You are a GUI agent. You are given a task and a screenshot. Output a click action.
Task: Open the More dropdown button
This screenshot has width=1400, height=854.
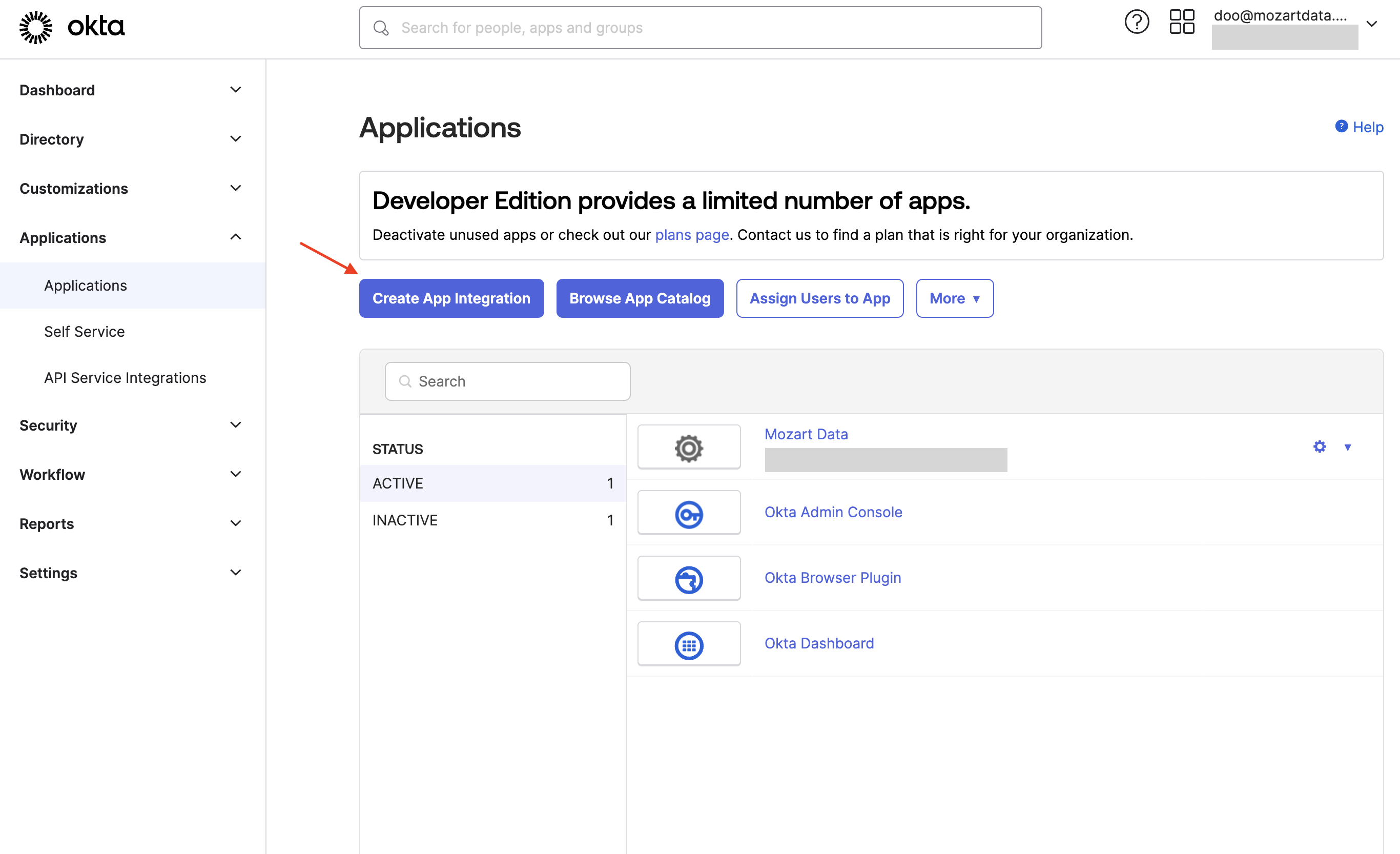click(955, 298)
